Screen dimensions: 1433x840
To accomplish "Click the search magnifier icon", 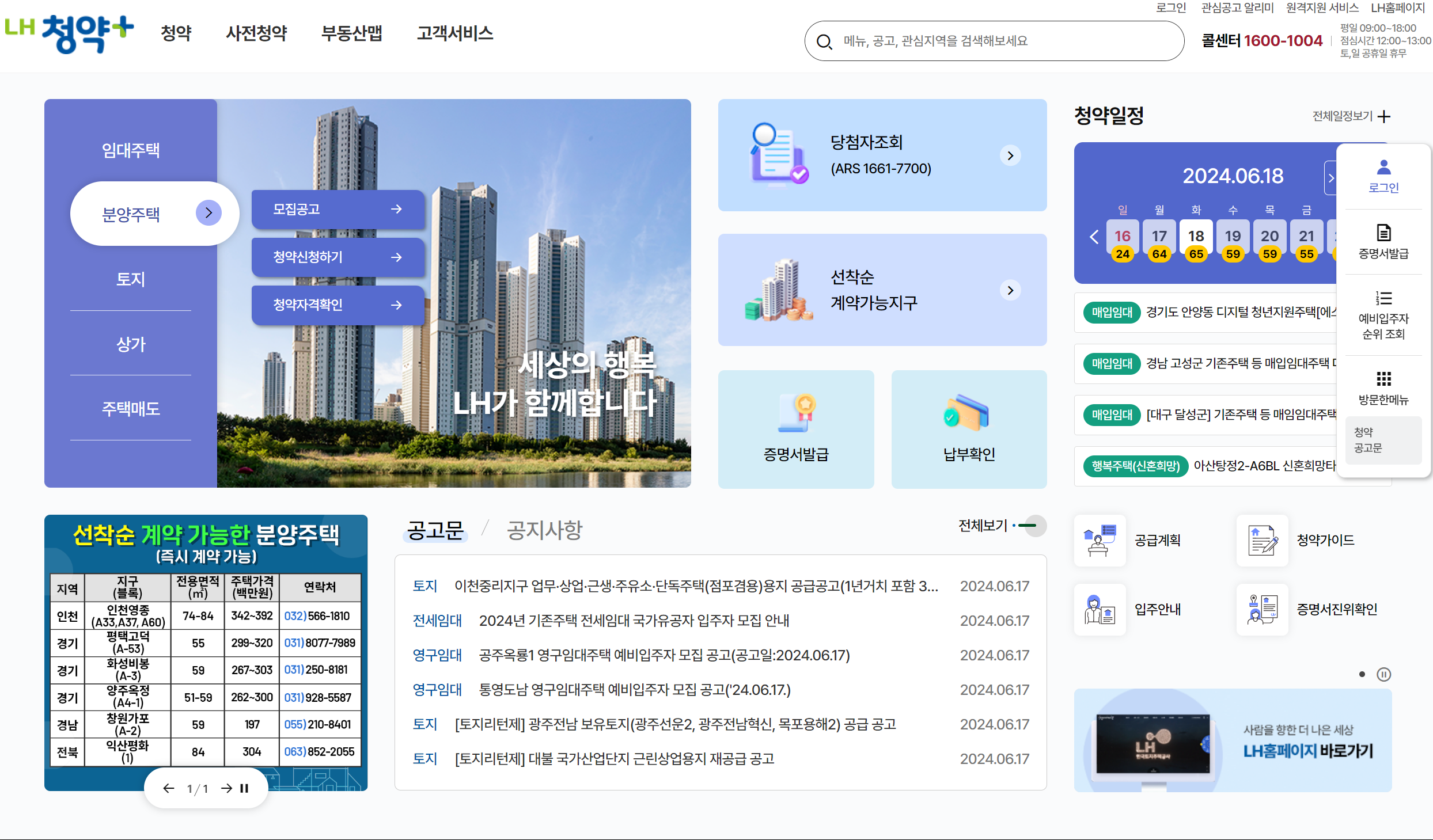I will (824, 41).
